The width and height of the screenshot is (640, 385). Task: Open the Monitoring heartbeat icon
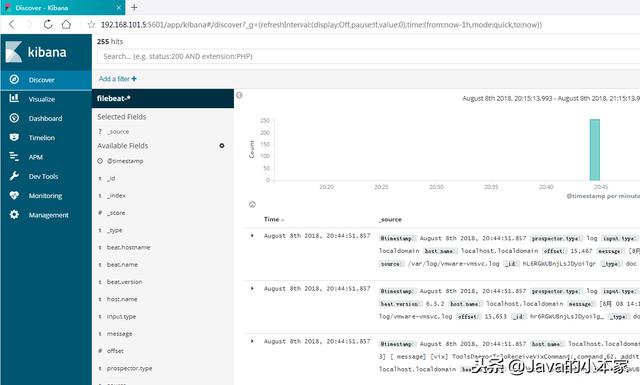(14, 195)
